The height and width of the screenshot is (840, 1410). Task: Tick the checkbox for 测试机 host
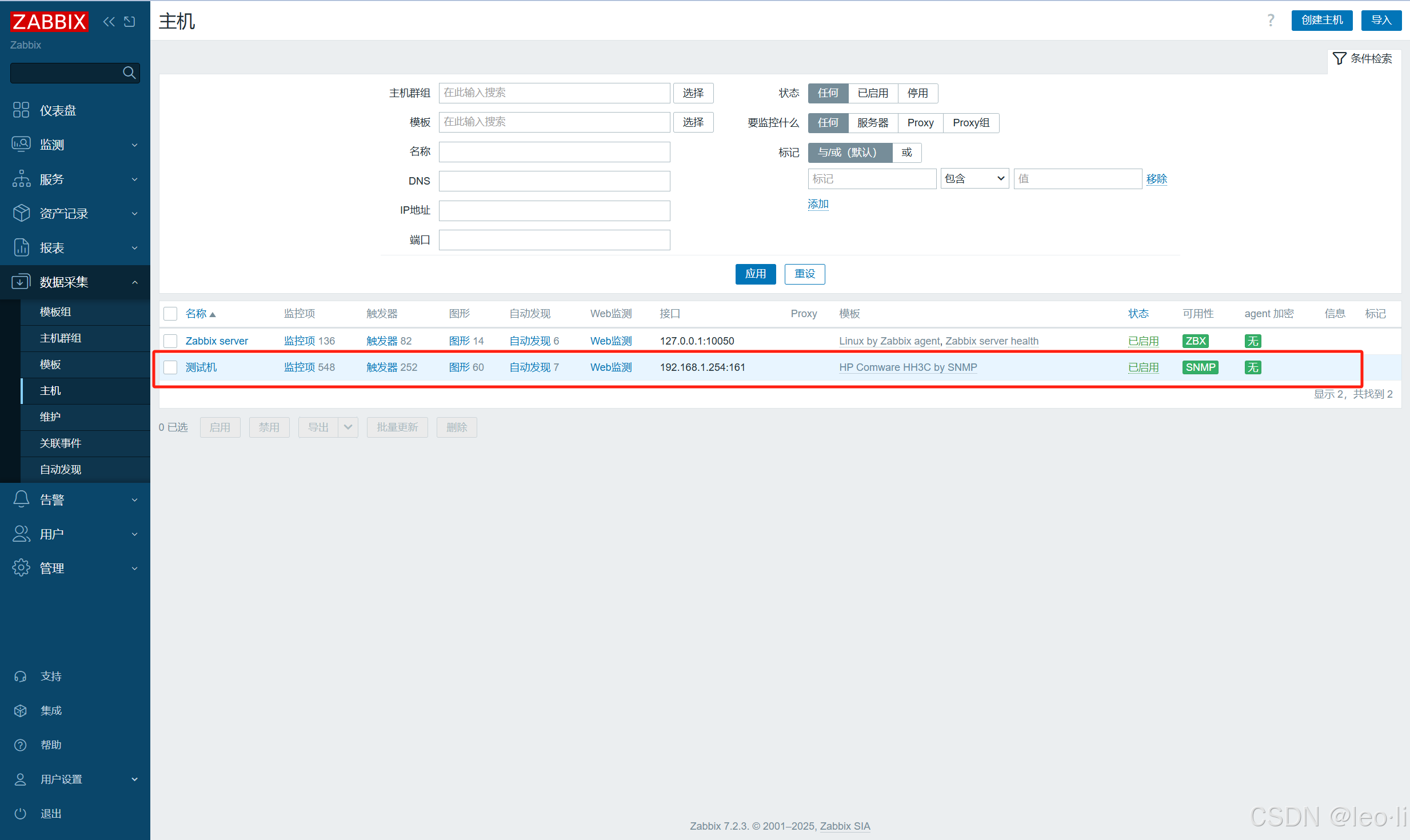point(170,367)
